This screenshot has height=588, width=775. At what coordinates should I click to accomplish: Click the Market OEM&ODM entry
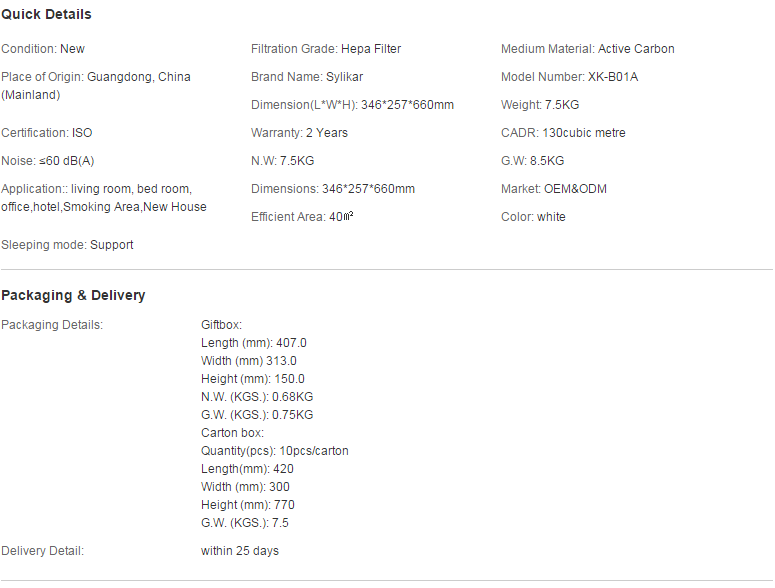[554, 189]
